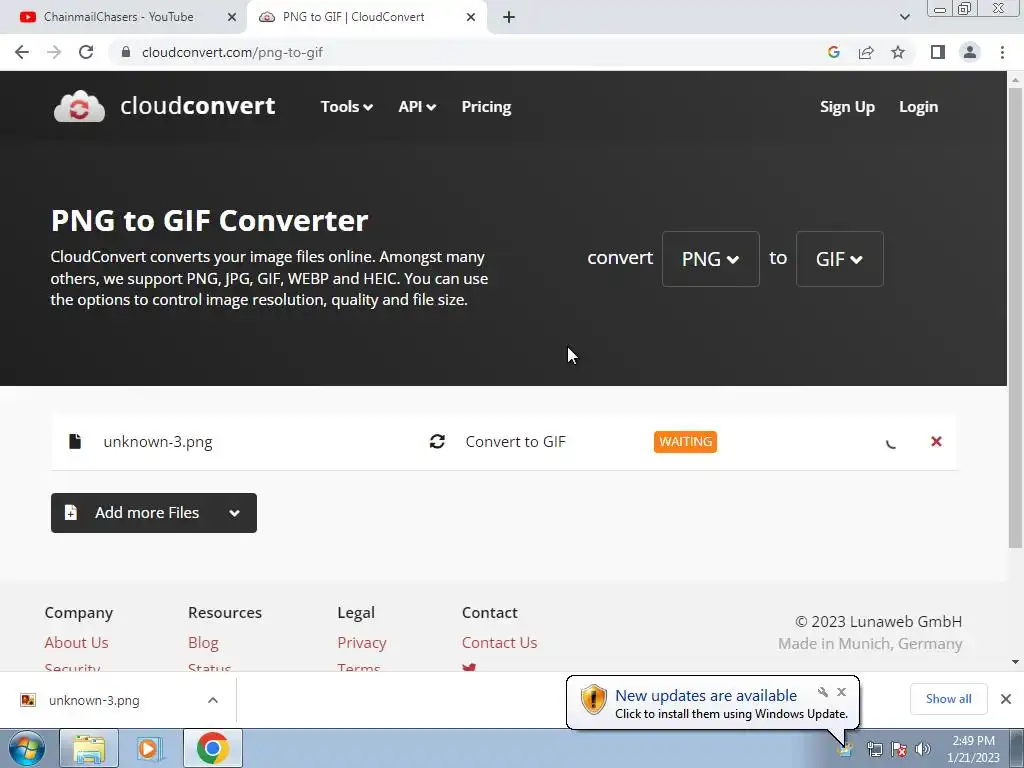Image resolution: width=1024 pixels, height=768 pixels.
Task: Select the PNG to GIF CloudConvert tab
Action: (366, 17)
